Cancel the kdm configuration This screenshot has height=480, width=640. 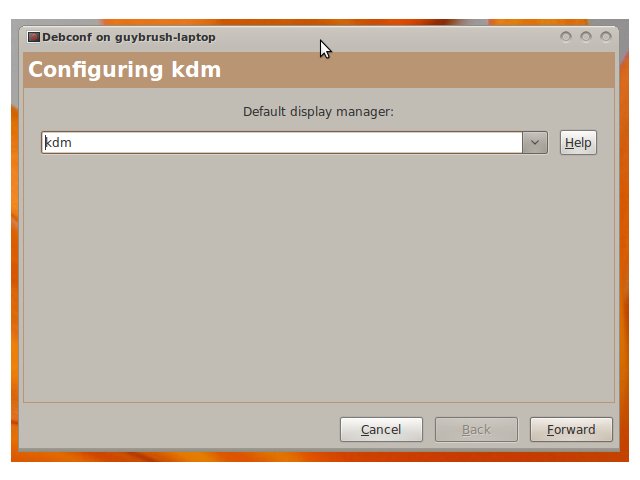381,429
